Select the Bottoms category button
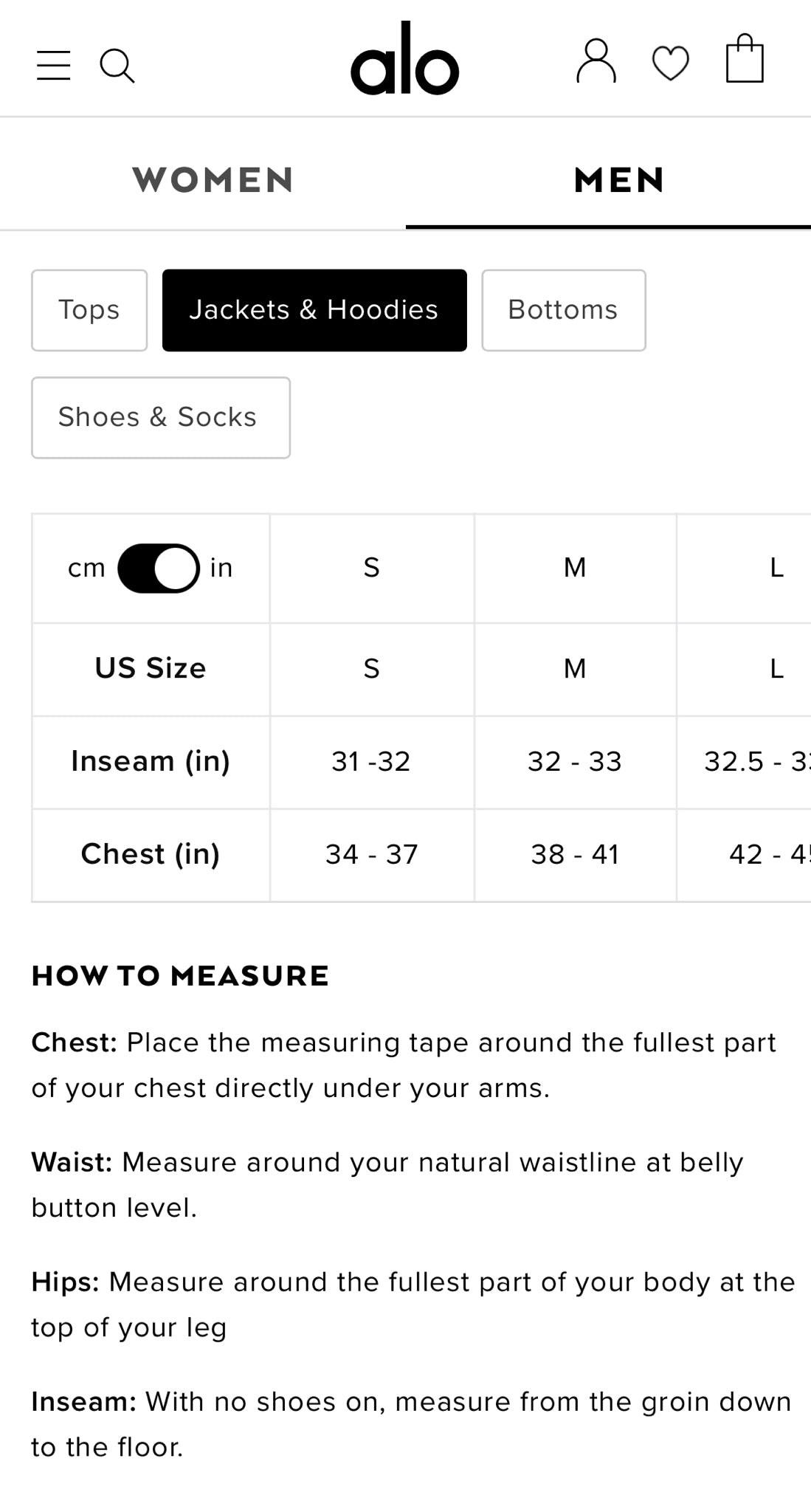The width and height of the screenshot is (811, 1512). (563, 310)
